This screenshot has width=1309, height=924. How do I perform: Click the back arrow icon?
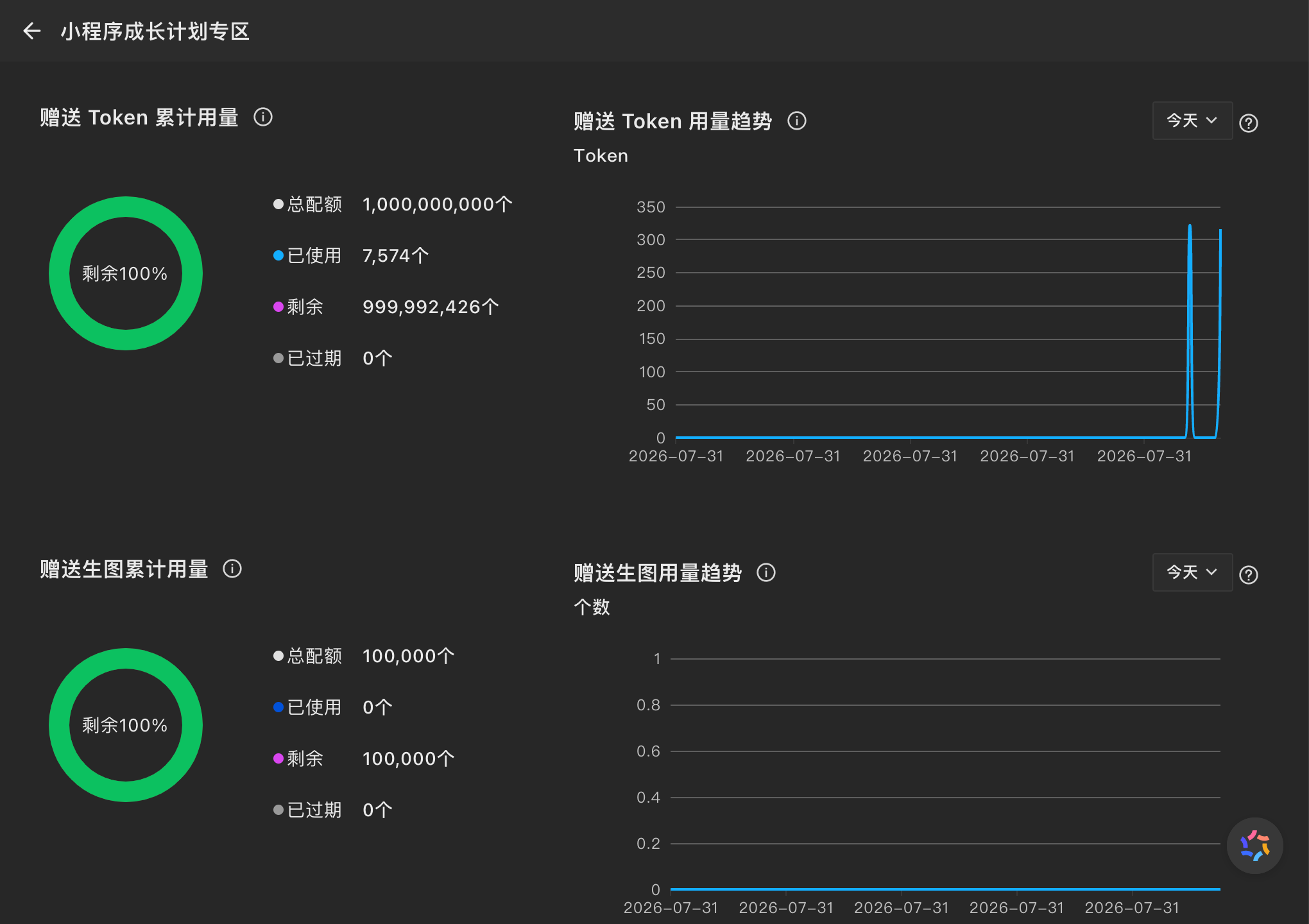point(31,31)
